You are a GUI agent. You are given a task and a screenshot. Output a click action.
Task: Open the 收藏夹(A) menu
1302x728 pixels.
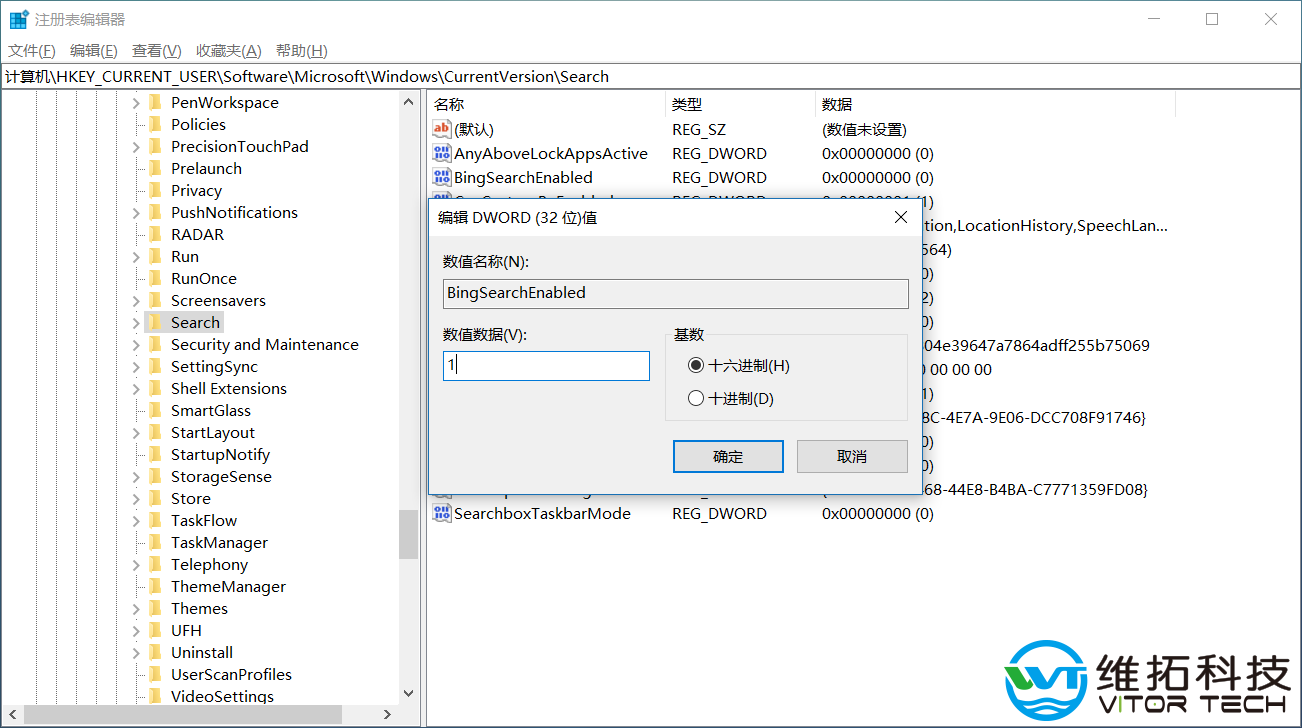click(229, 51)
